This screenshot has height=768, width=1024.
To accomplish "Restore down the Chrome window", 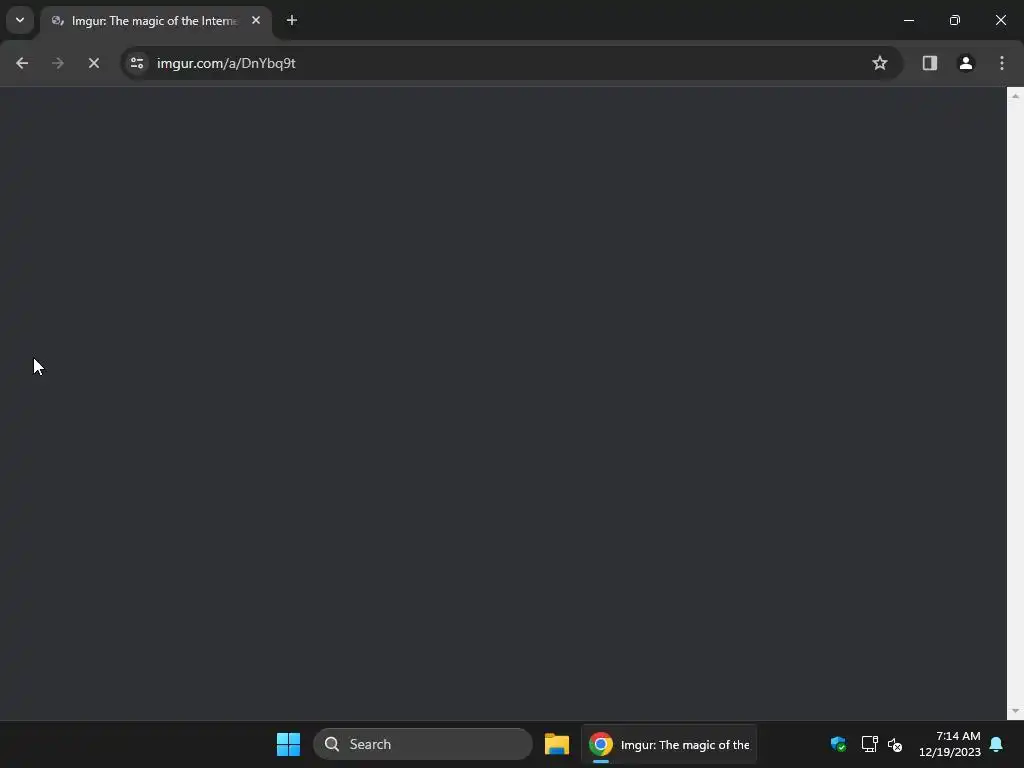I will click(x=955, y=20).
